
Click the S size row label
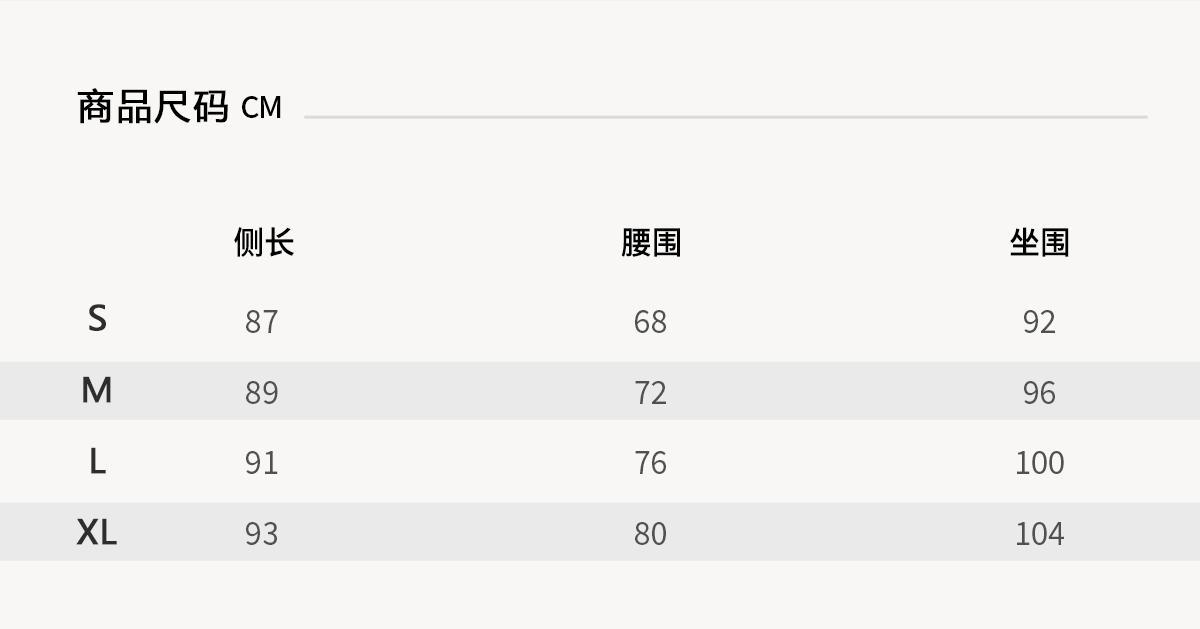click(x=97, y=319)
